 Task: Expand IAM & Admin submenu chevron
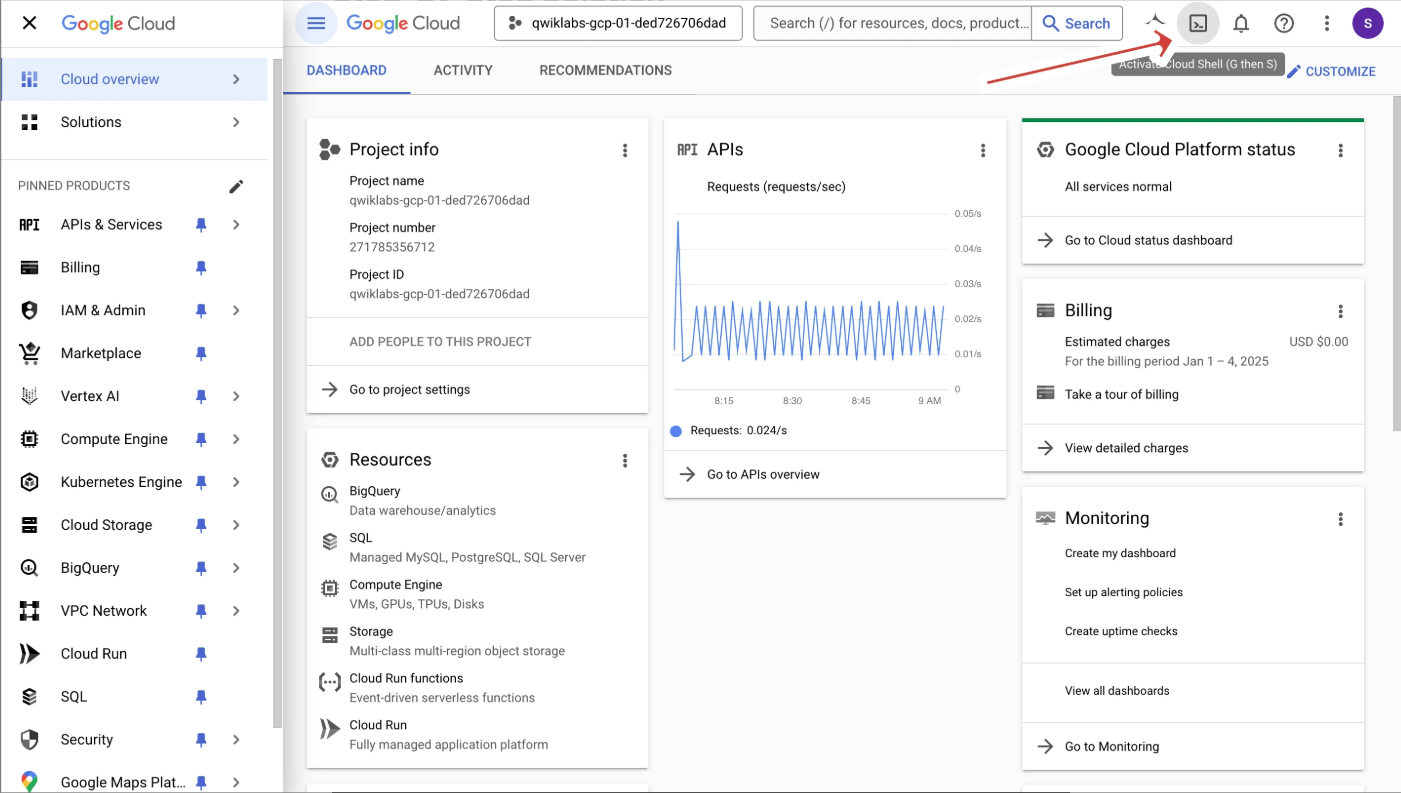(236, 311)
